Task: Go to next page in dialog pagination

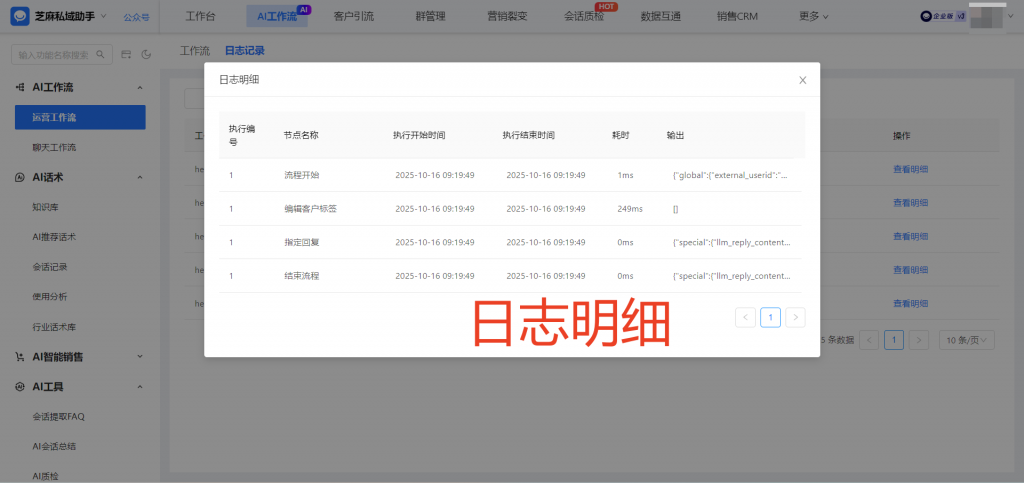Action: 795,317
